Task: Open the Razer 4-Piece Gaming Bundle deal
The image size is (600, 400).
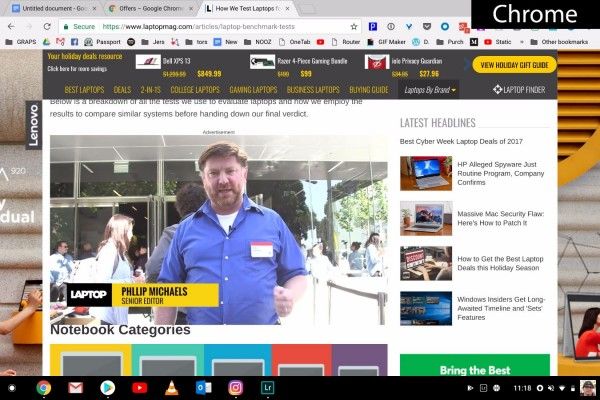Action: pos(298,67)
